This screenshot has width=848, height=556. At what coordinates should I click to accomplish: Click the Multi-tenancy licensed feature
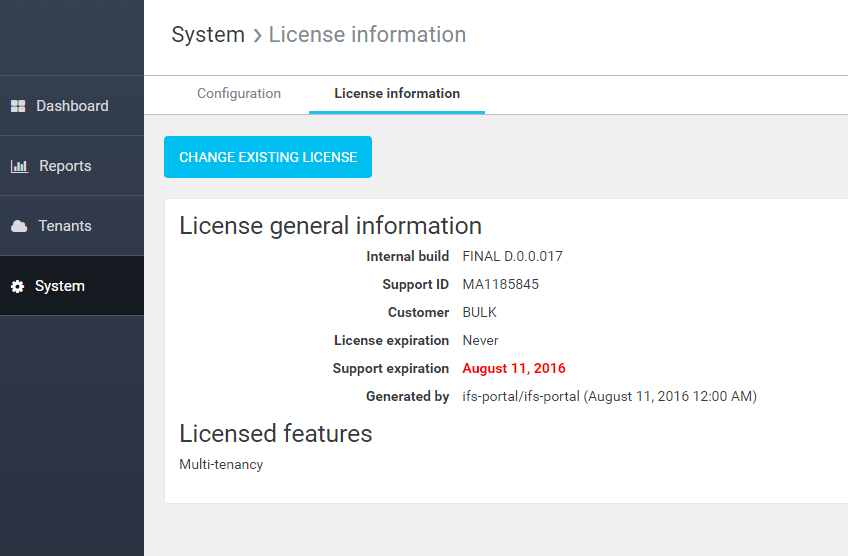(x=221, y=464)
